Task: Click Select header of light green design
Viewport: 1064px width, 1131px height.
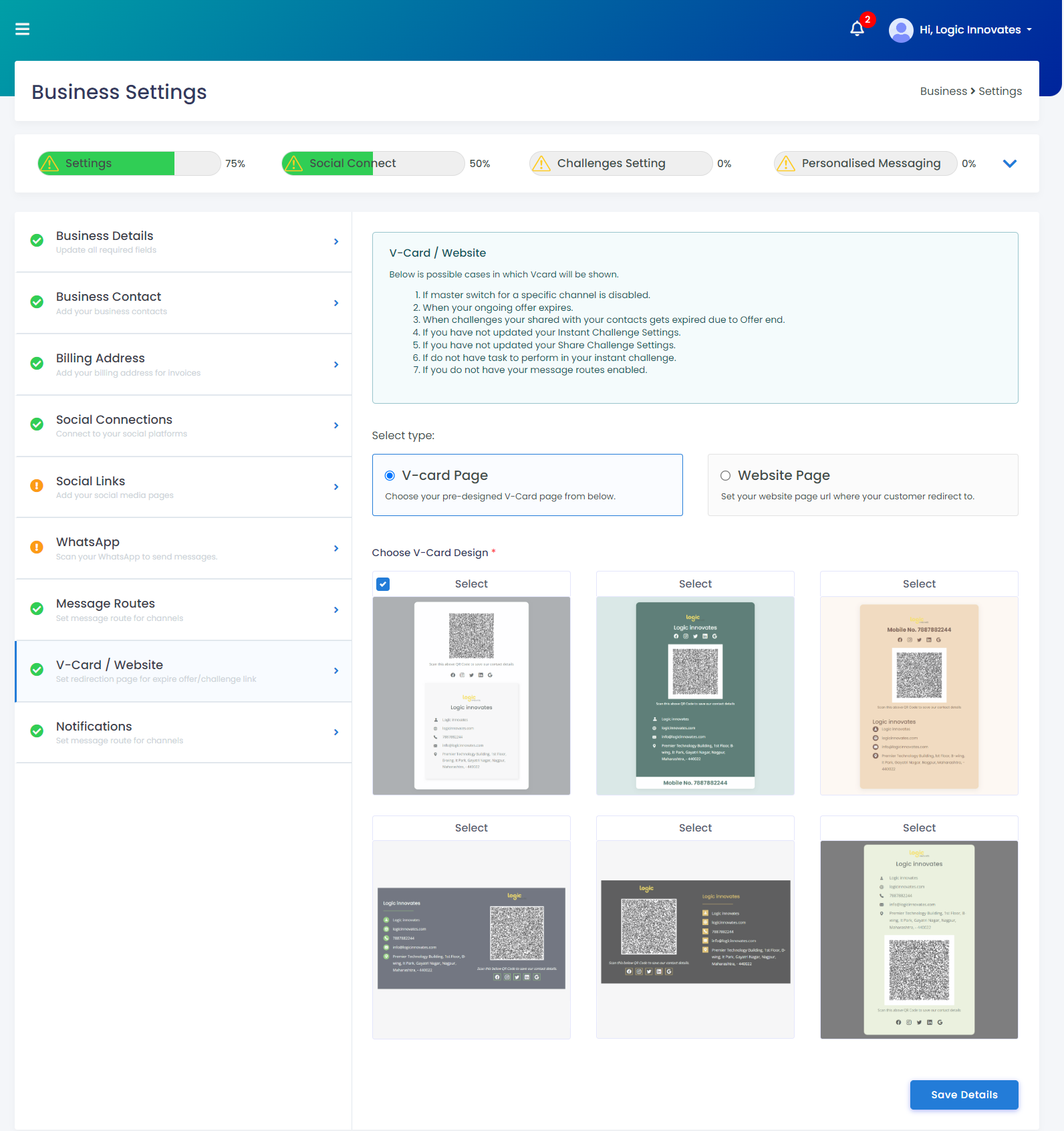Action: (919, 828)
